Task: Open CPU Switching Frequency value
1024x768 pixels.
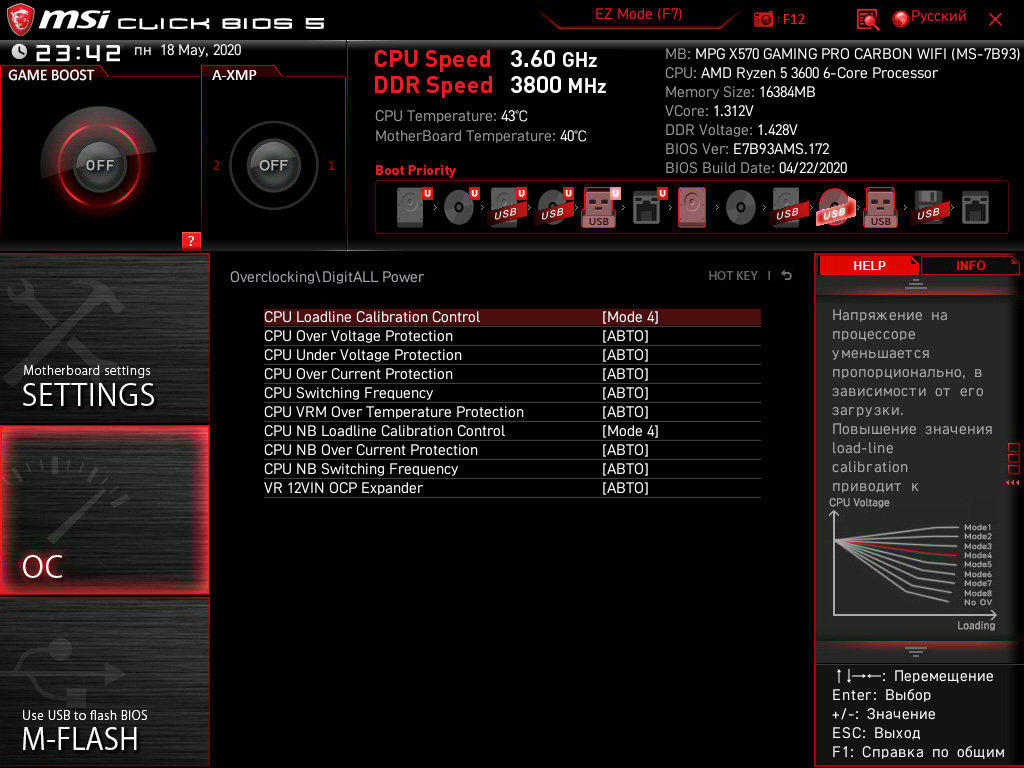Action: tap(625, 392)
